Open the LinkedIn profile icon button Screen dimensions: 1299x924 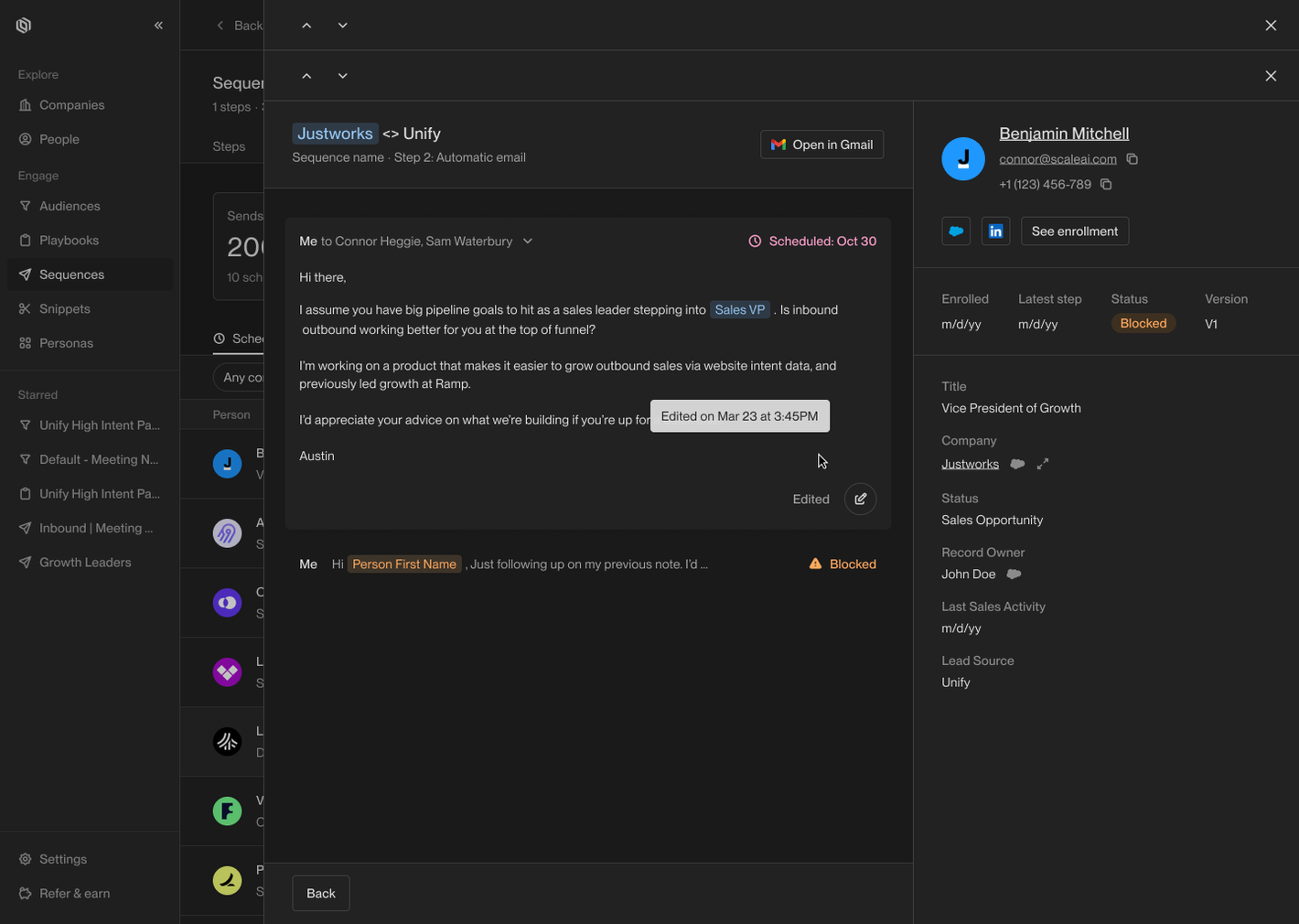[995, 231]
